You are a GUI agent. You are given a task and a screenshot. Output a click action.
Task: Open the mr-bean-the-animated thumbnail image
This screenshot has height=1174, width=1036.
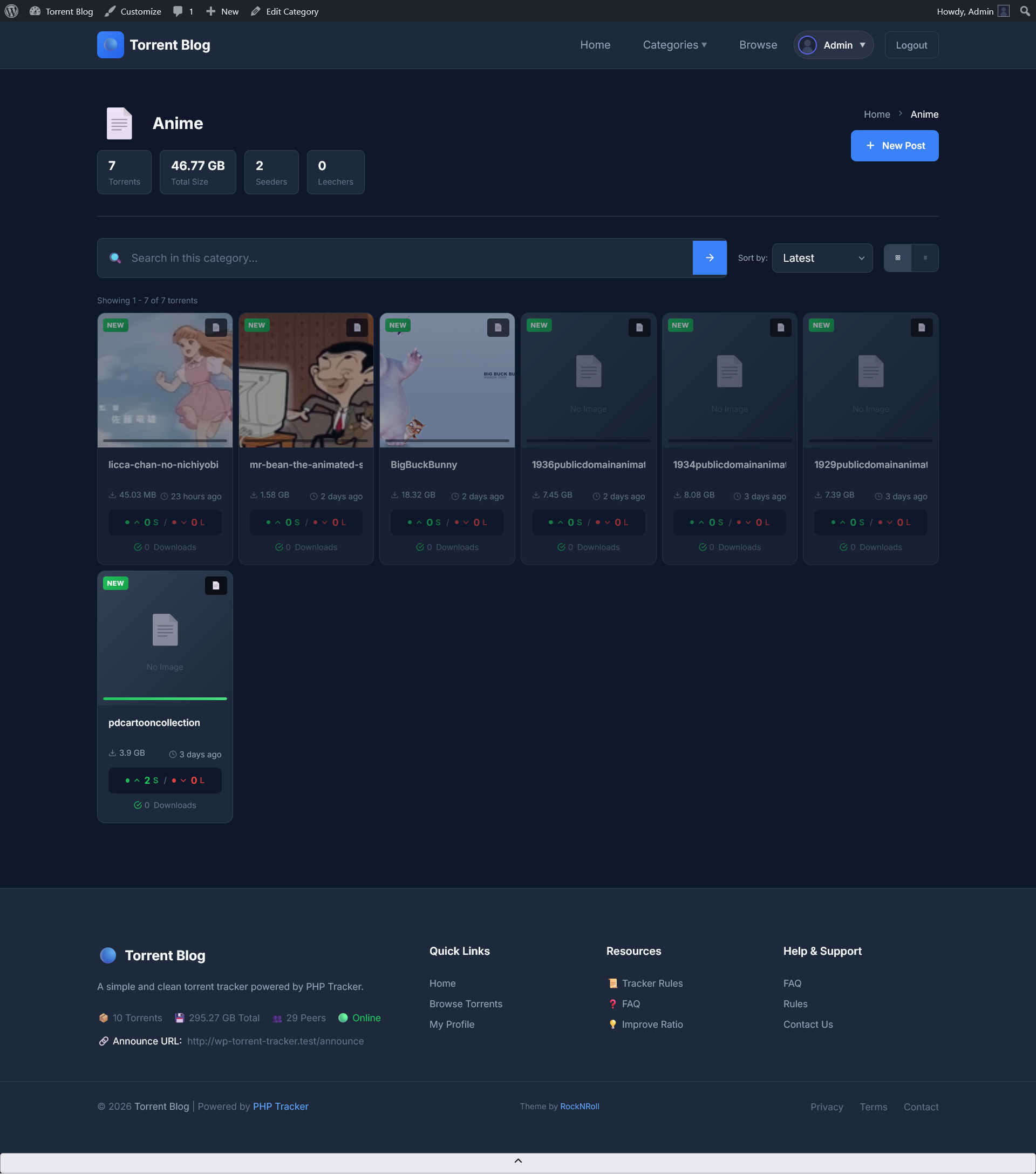305,385
